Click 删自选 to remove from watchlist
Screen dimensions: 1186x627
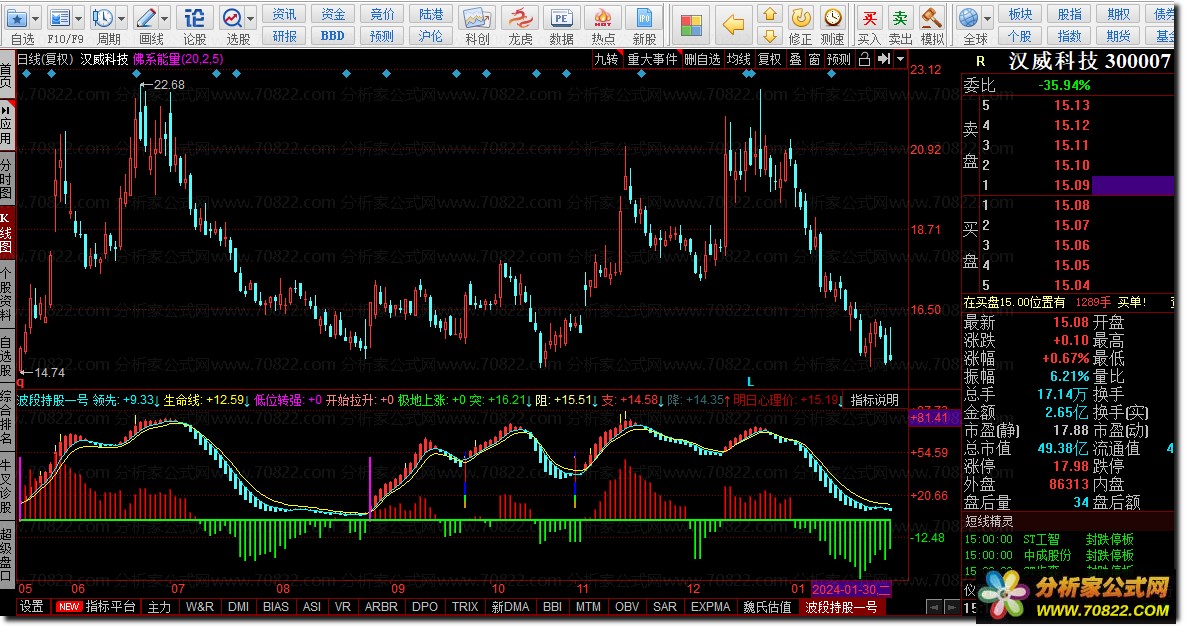(x=702, y=59)
